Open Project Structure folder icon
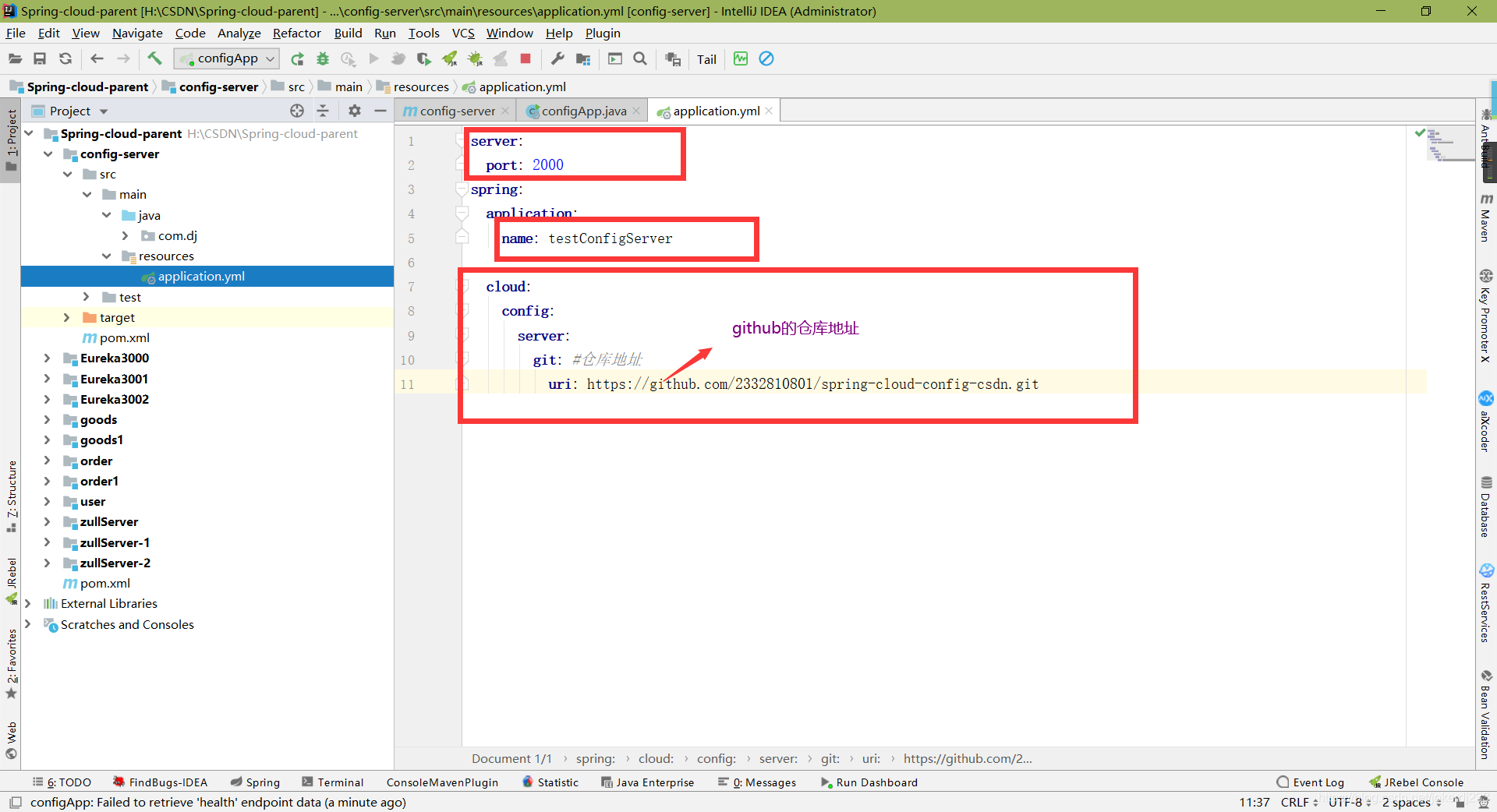The height and width of the screenshot is (812, 1497). tap(583, 58)
